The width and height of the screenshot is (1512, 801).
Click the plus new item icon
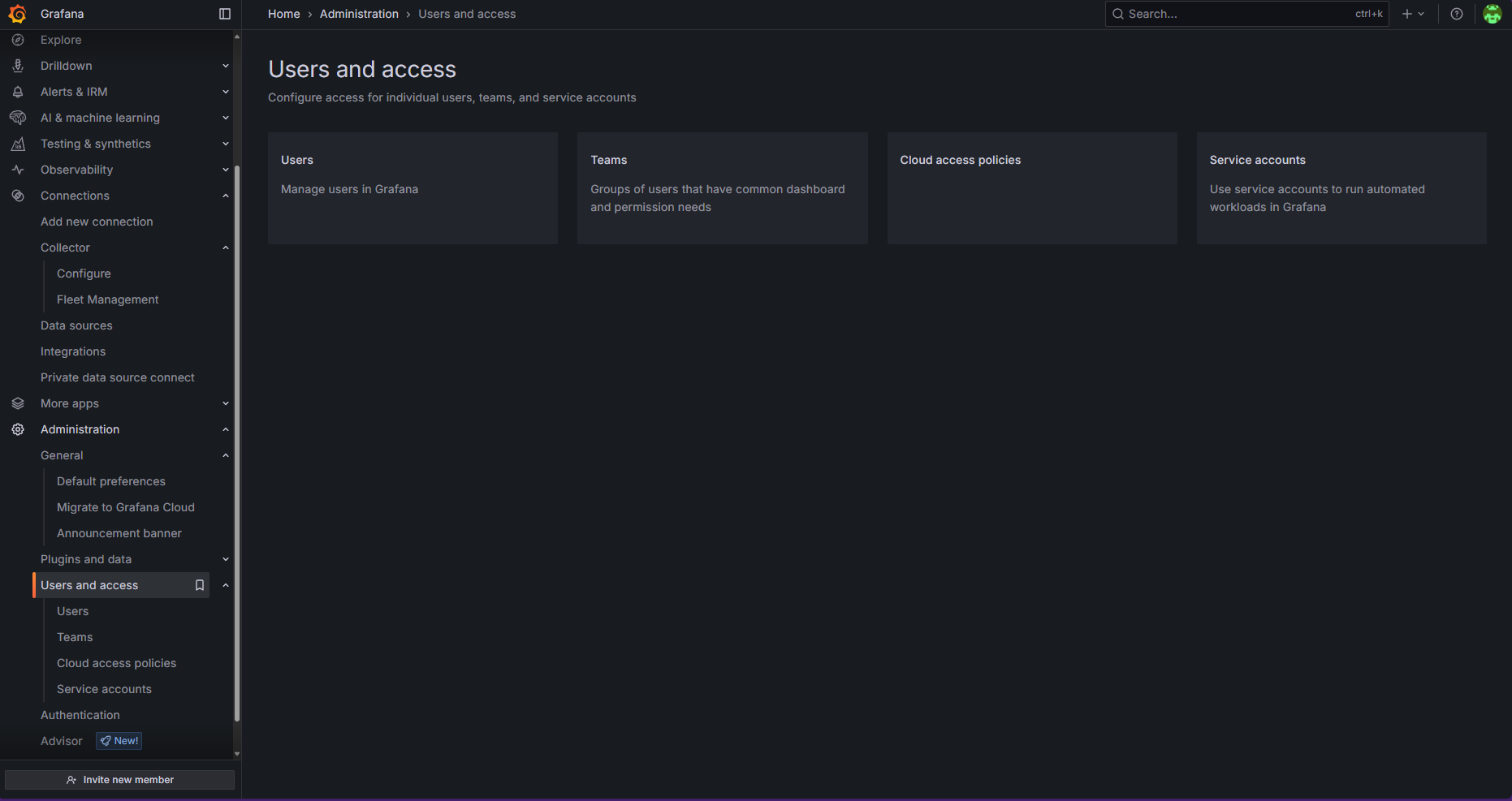pos(1407,14)
